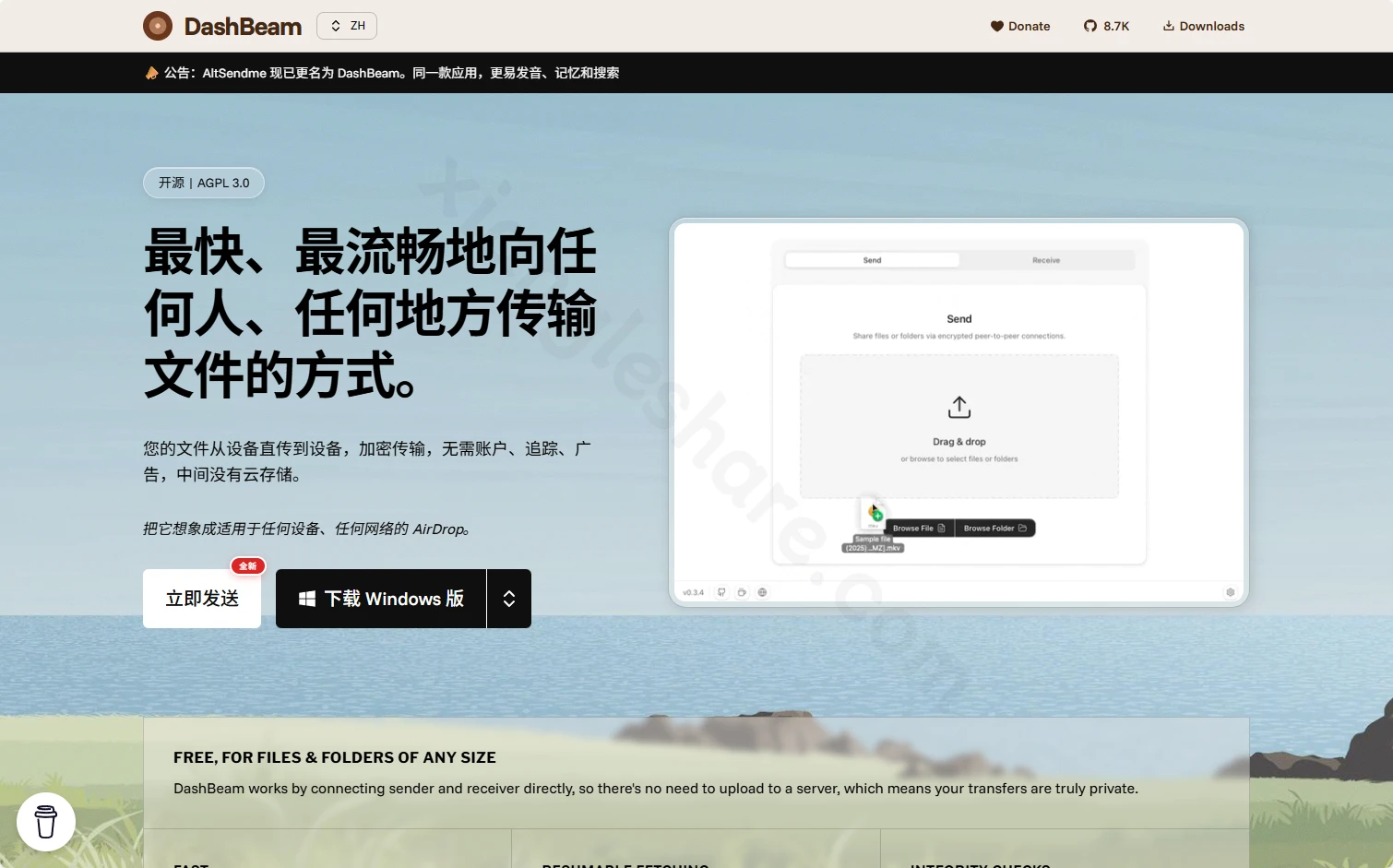Expand the platform chooser next to Windows download
Image resolution: width=1393 pixels, height=868 pixels.
(509, 599)
